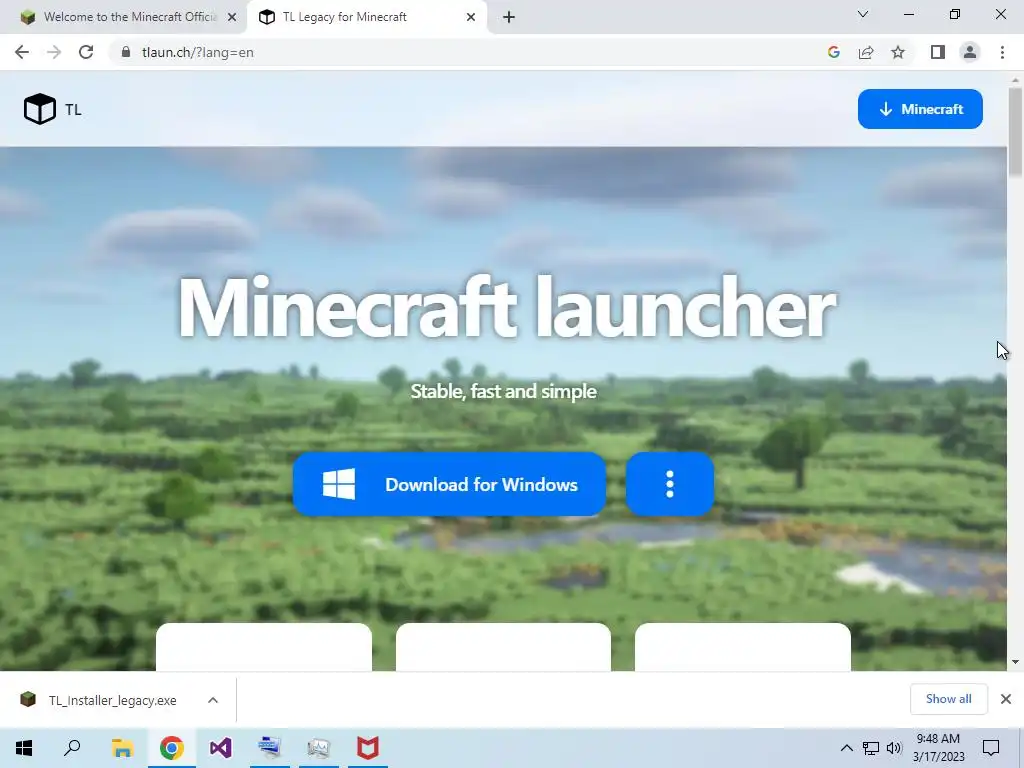1024x768 pixels.
Task: Open a new browser tab
Action: [509, 17]
